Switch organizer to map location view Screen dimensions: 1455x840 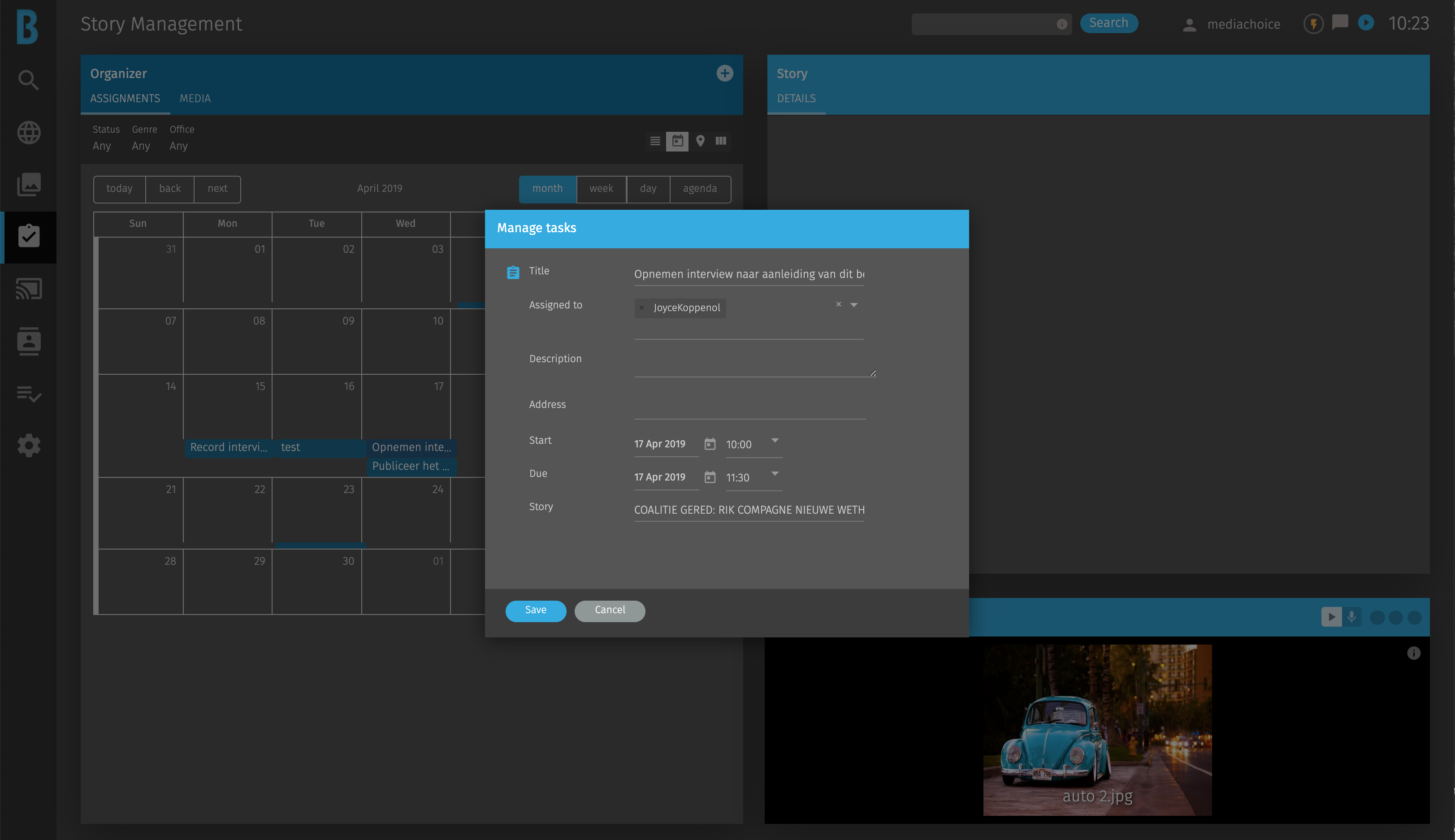point(700,141)
